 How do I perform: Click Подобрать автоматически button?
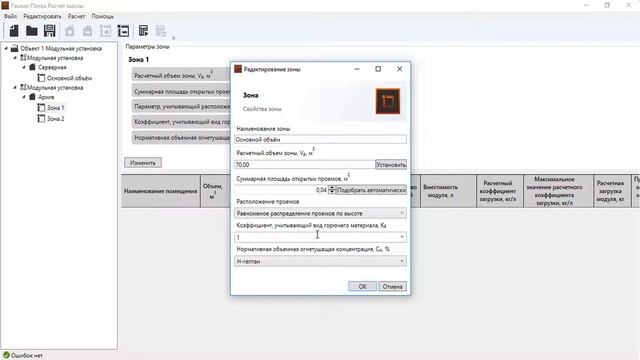click(371, 190)
